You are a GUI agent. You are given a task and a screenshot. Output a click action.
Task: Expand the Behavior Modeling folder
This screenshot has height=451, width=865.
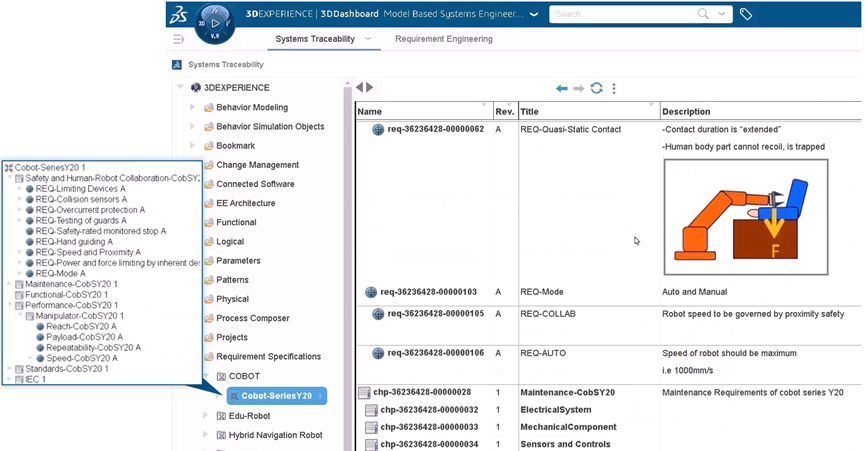coord(193,107)
